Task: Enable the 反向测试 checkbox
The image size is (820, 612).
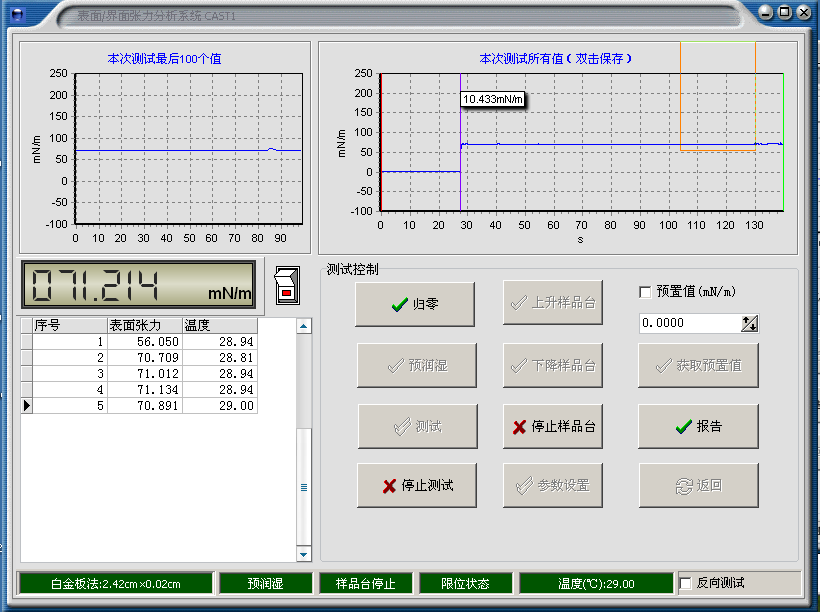Action: 685,583
